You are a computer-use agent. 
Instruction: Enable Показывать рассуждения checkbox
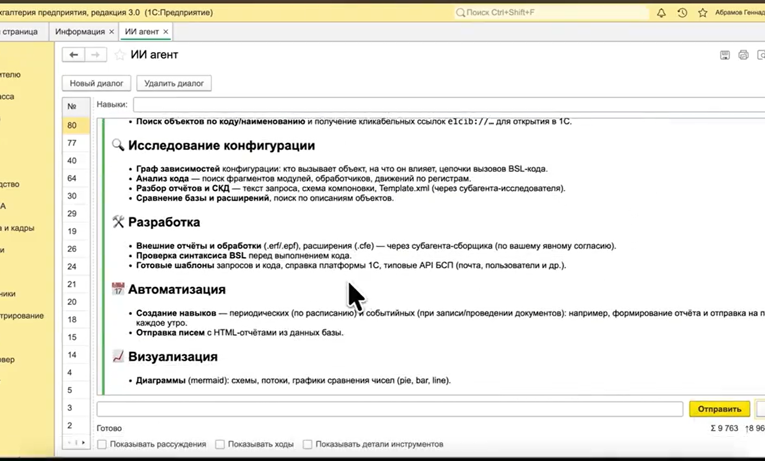pyautogui.click(x=102, y=444)
